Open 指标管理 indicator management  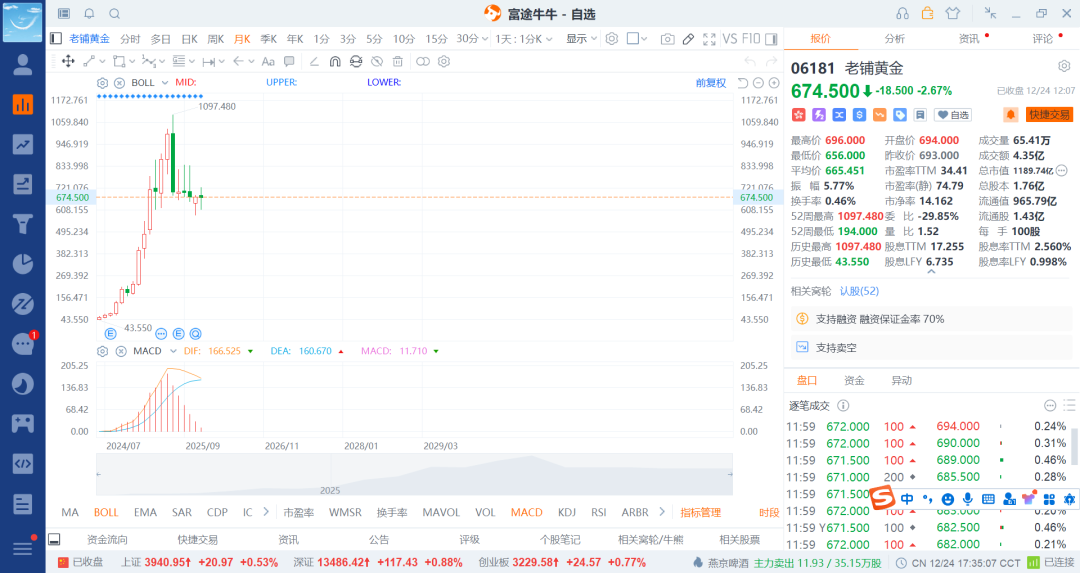tap(700, 512)
